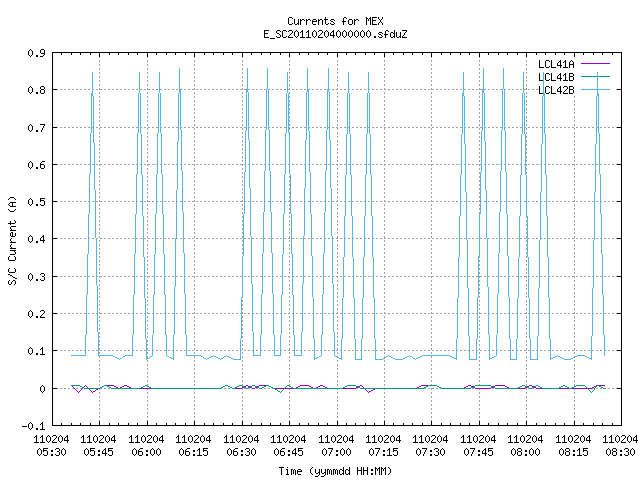Click the 0.5 y-axis tick label

[x=37, y=202]
